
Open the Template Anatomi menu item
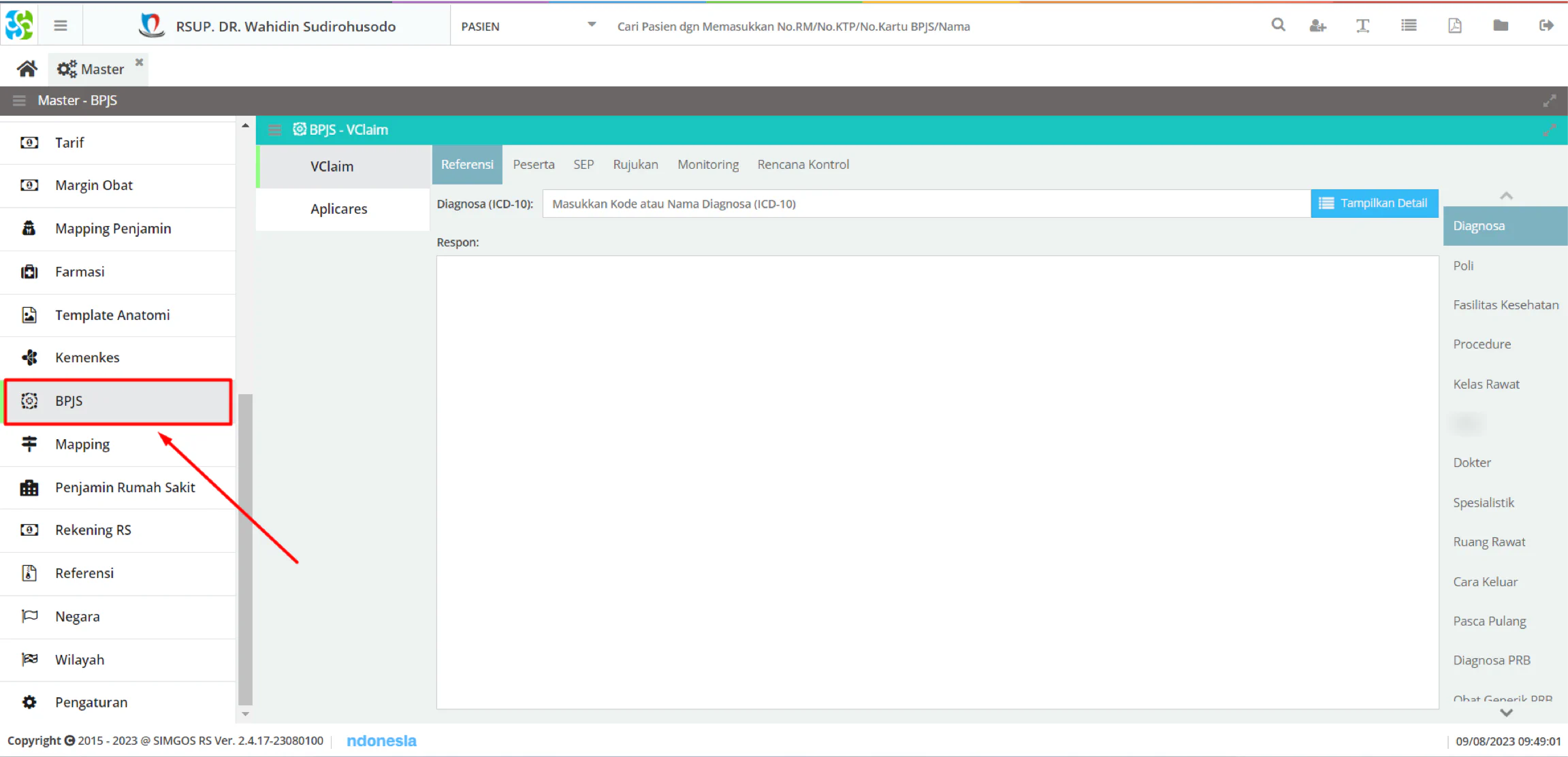(118, 315)
